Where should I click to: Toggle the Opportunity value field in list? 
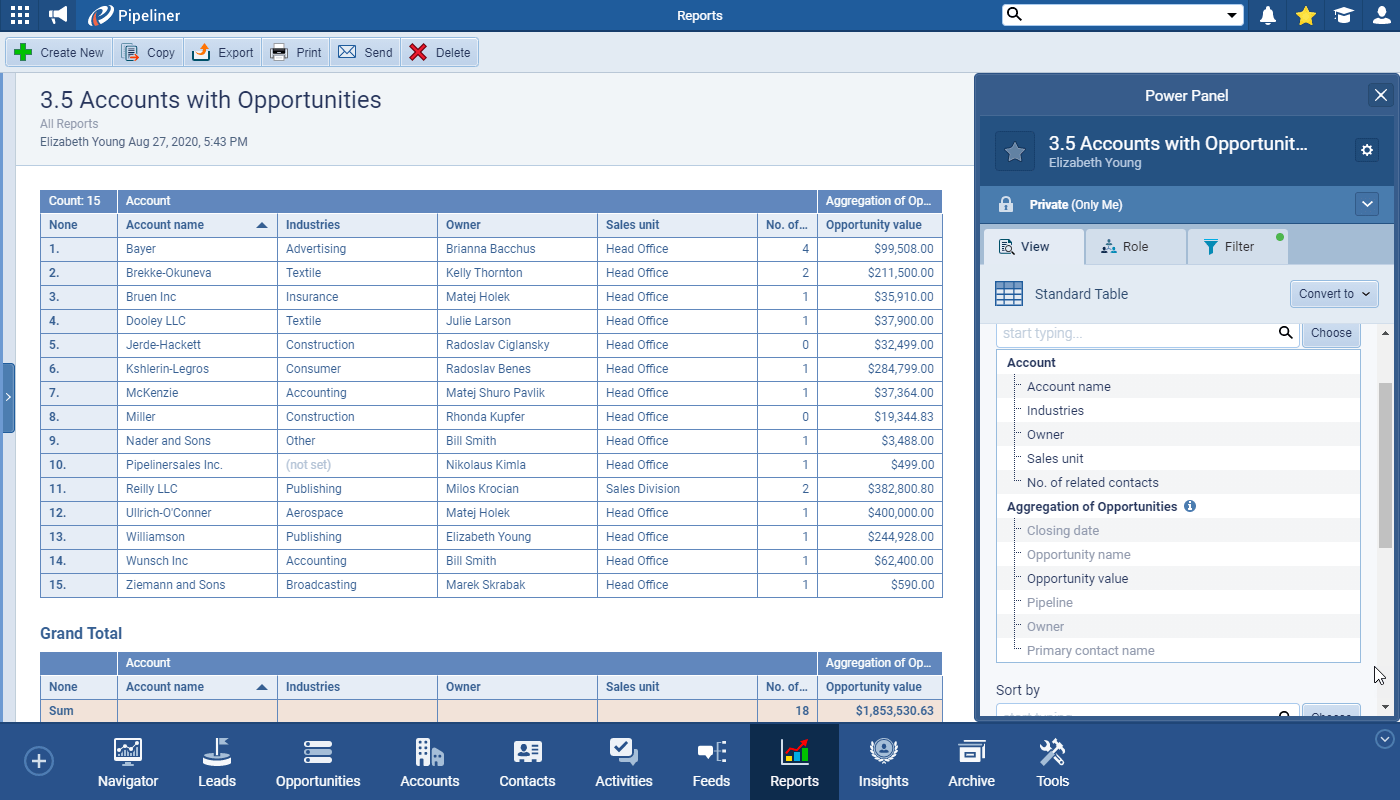click(x=1077, y=579)
